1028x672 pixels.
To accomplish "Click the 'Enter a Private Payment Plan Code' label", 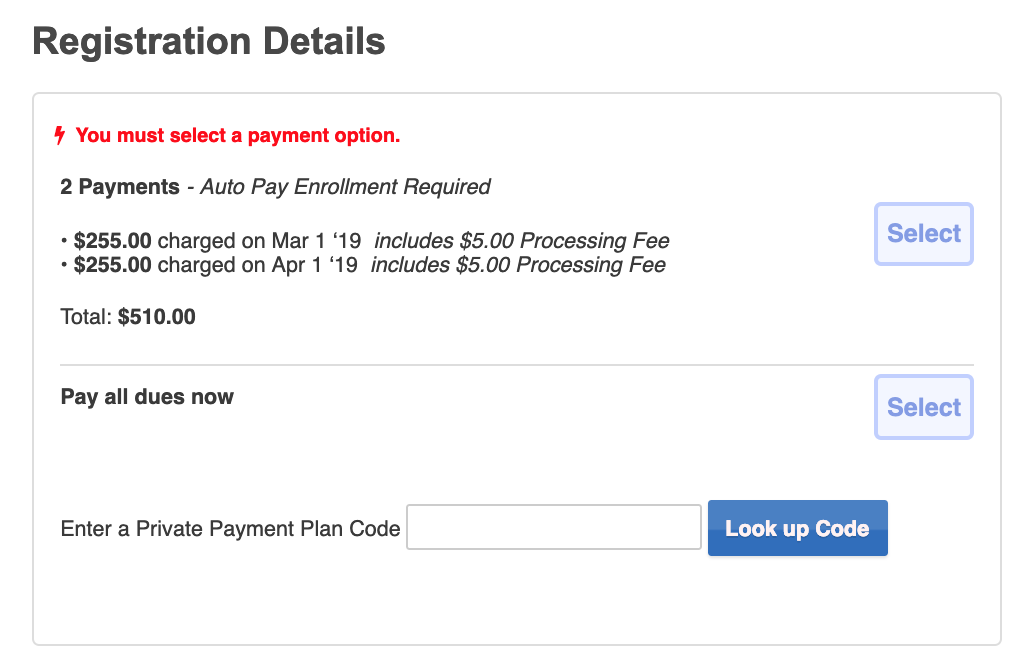I will coord(230,528).
